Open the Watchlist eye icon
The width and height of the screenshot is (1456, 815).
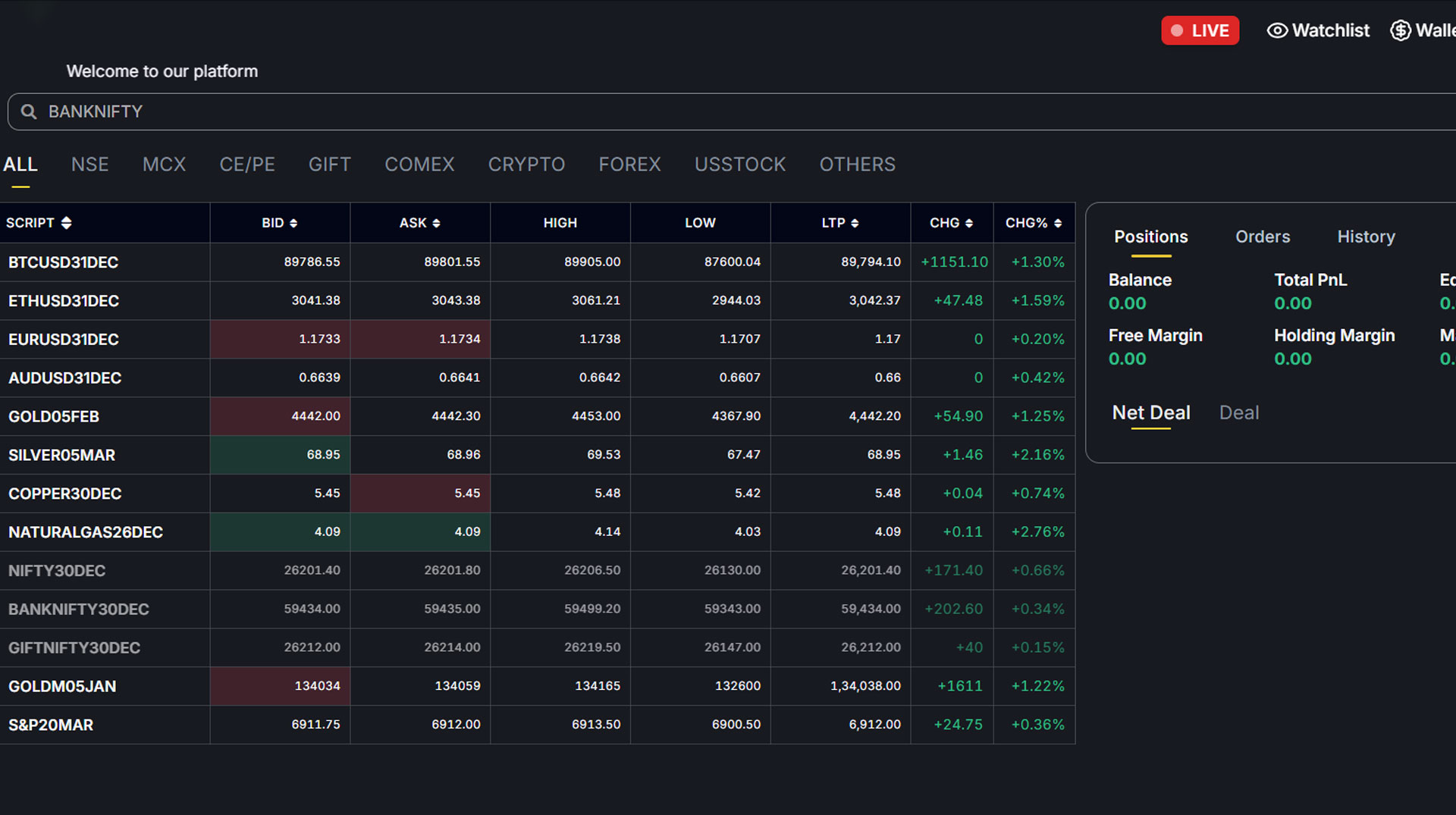[x=1277, y=30]
